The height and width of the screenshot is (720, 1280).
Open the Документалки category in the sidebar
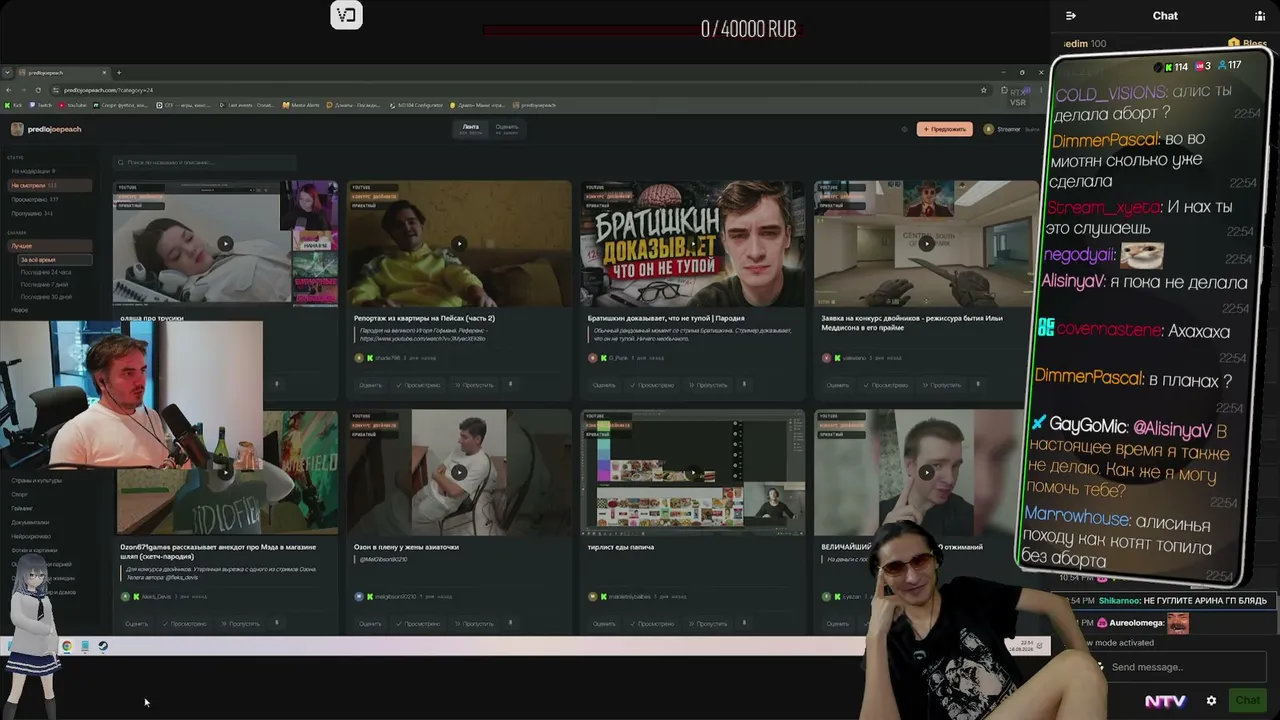point(30,522)
